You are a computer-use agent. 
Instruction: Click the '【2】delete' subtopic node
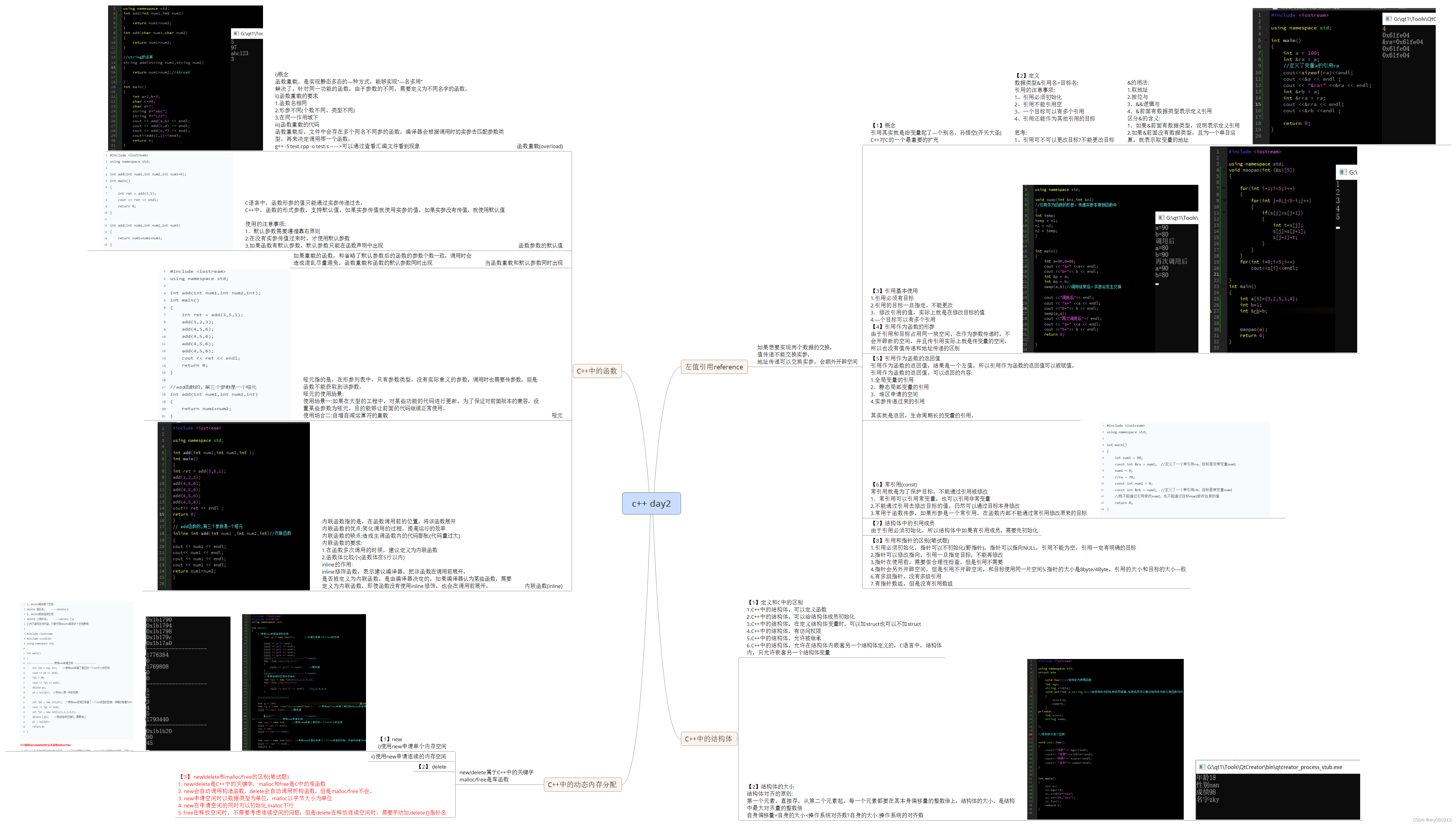432,767
